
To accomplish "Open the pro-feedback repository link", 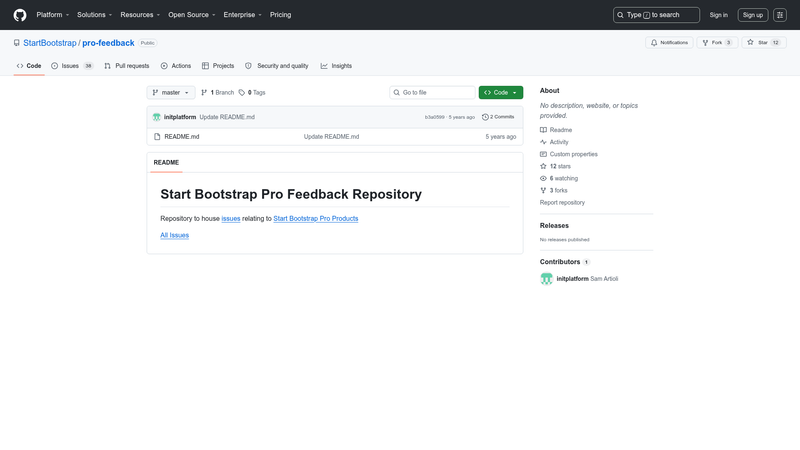I will click(x=108, y=43).
